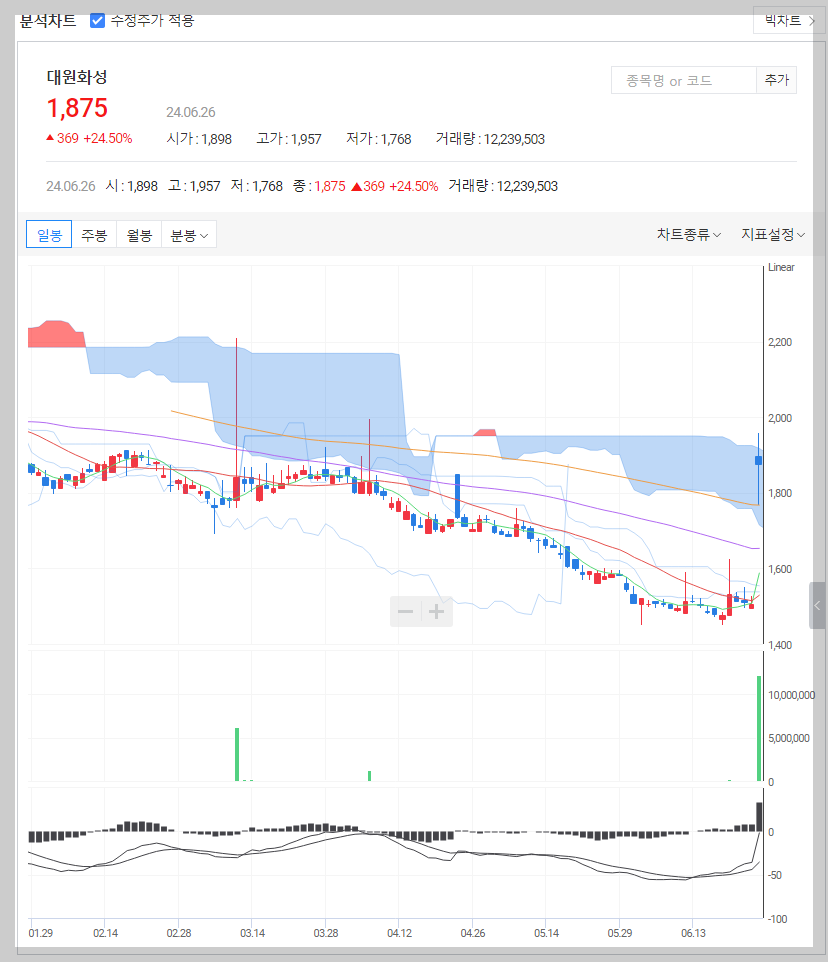
Task: Click the 06.13 date label on axis
Action: coord(693,933)
